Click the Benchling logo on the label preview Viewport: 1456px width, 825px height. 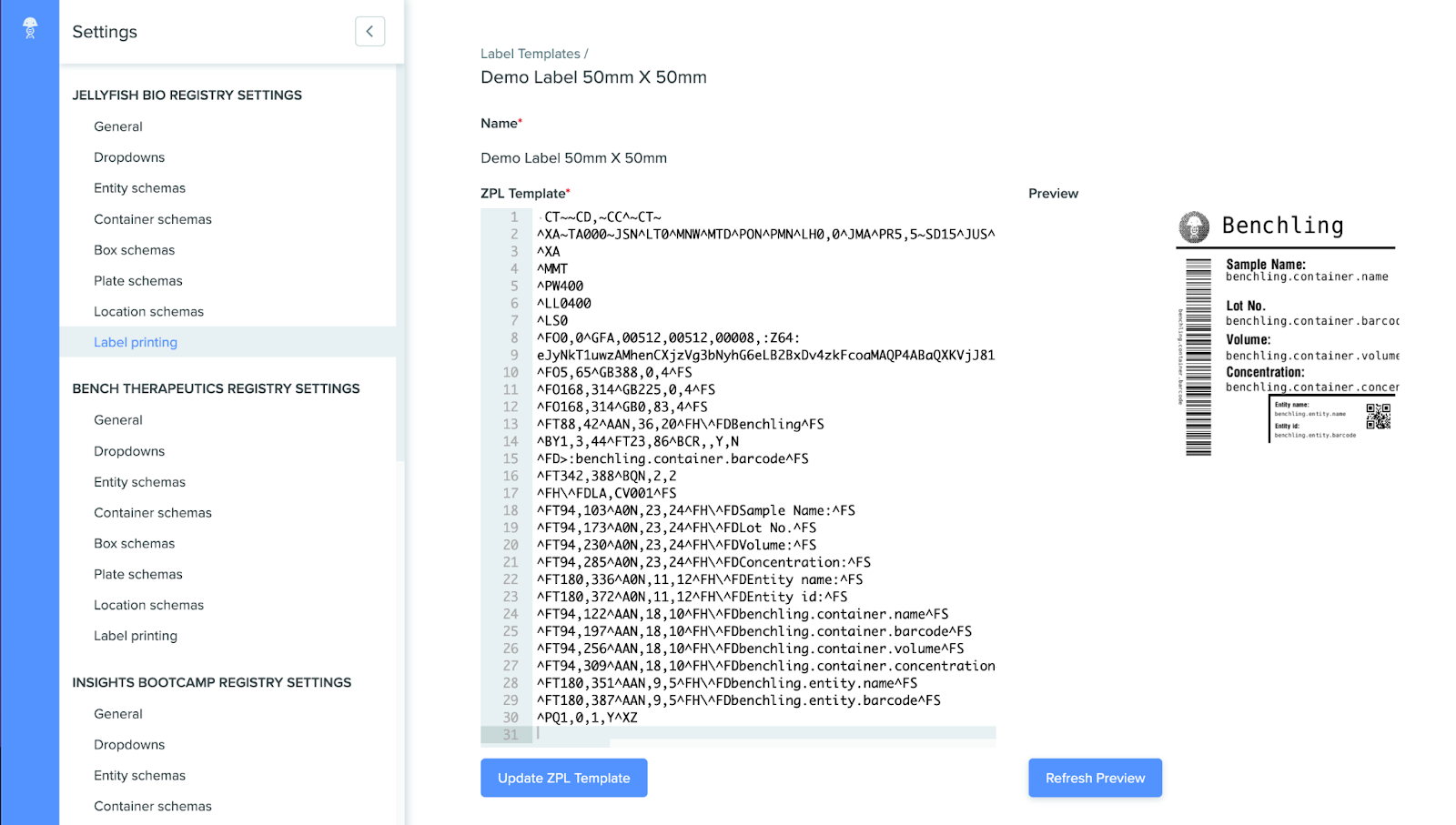[x=1194, y=226]
